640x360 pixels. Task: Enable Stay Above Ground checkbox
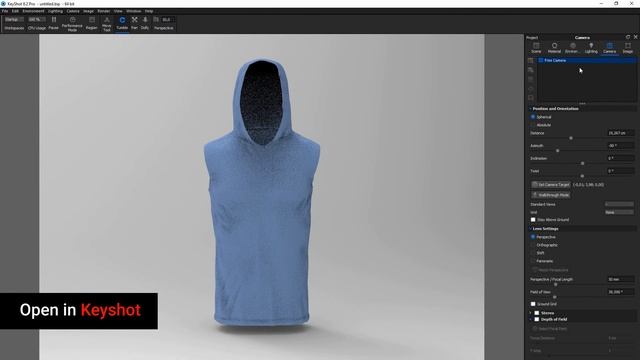(533, 220)
